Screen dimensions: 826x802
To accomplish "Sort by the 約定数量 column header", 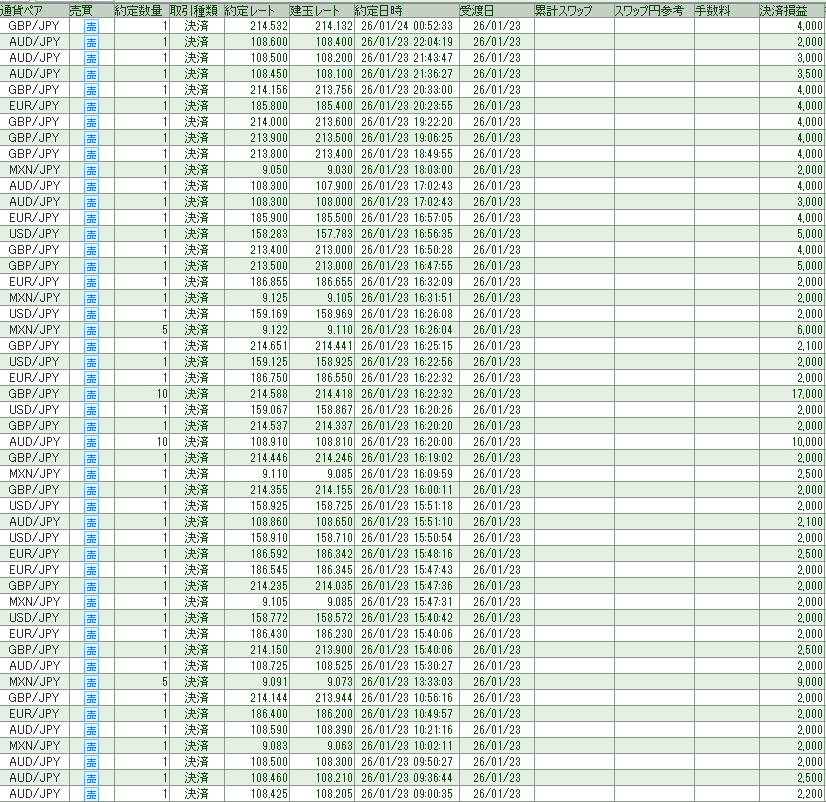I will 139,9.
